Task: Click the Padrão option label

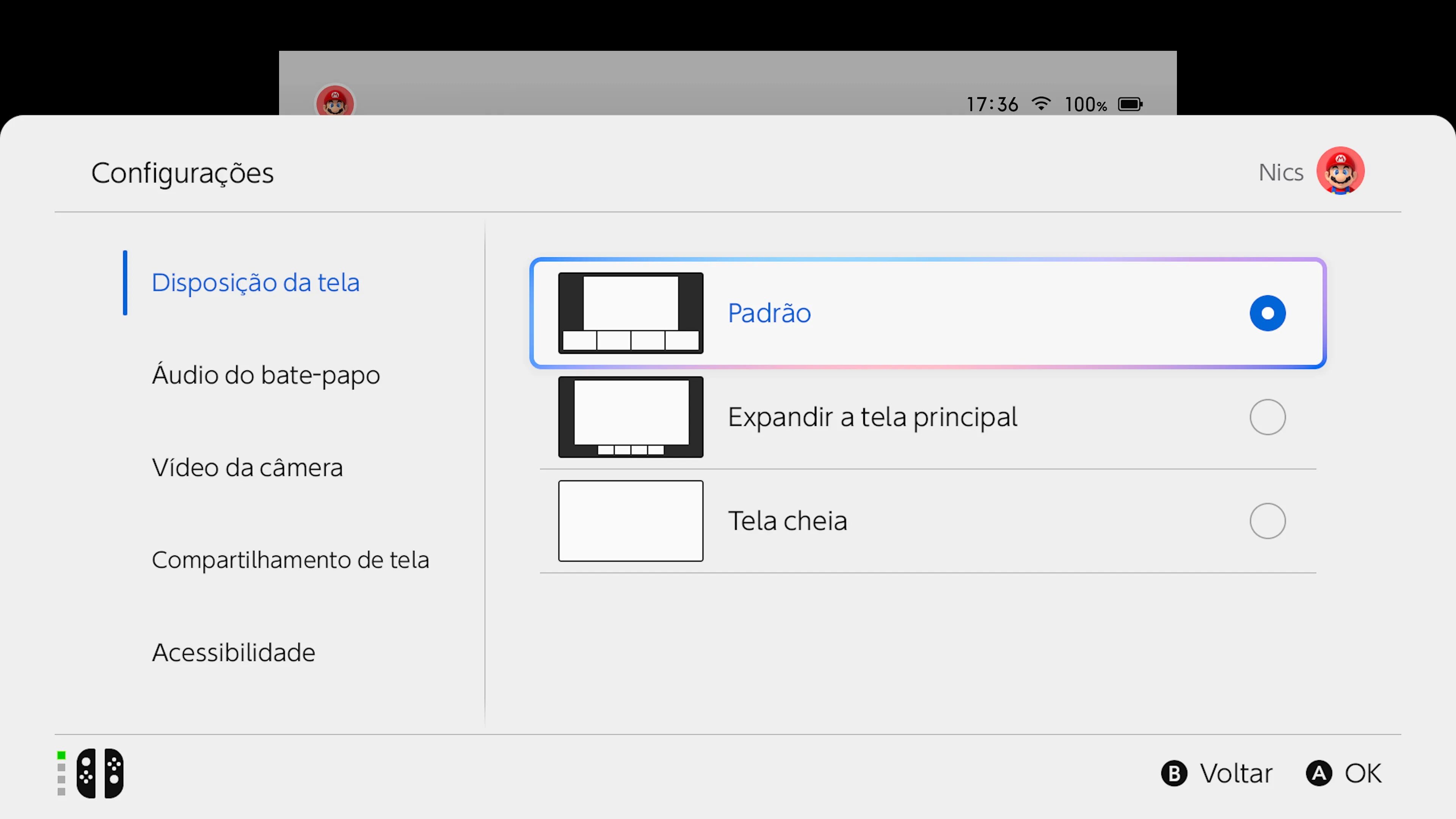Action: (769, 313)
